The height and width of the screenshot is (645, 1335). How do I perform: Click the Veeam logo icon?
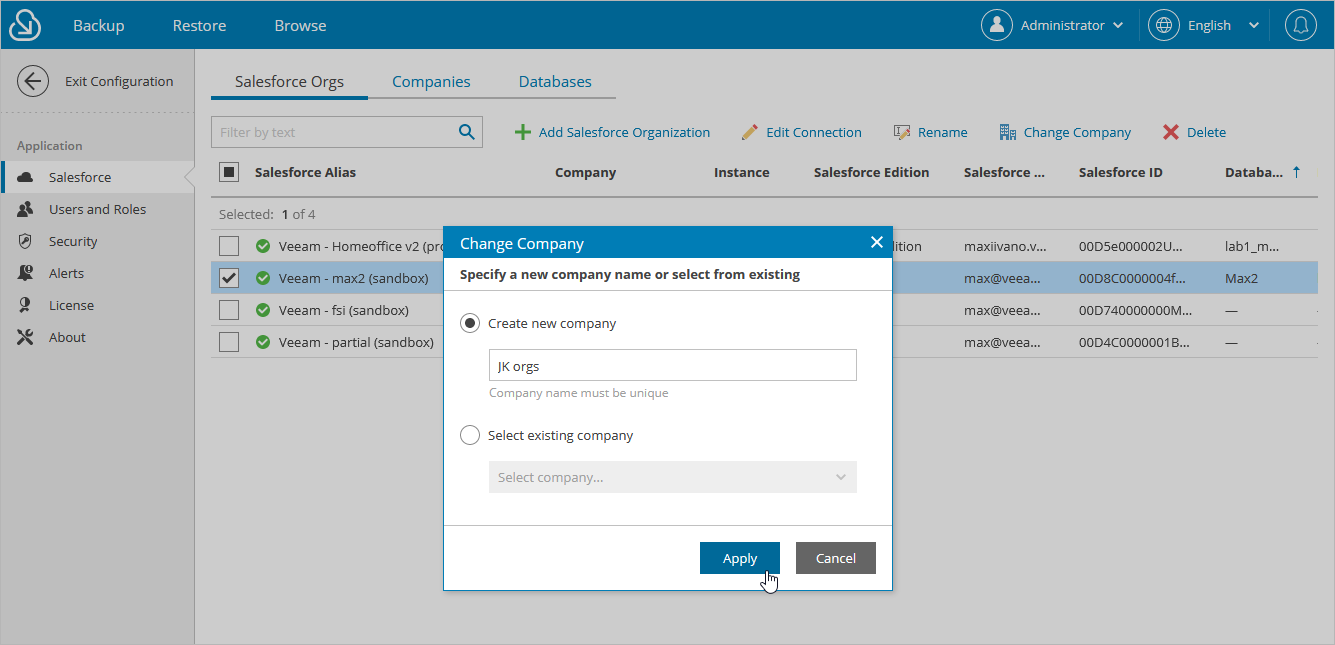click(24, 25)
